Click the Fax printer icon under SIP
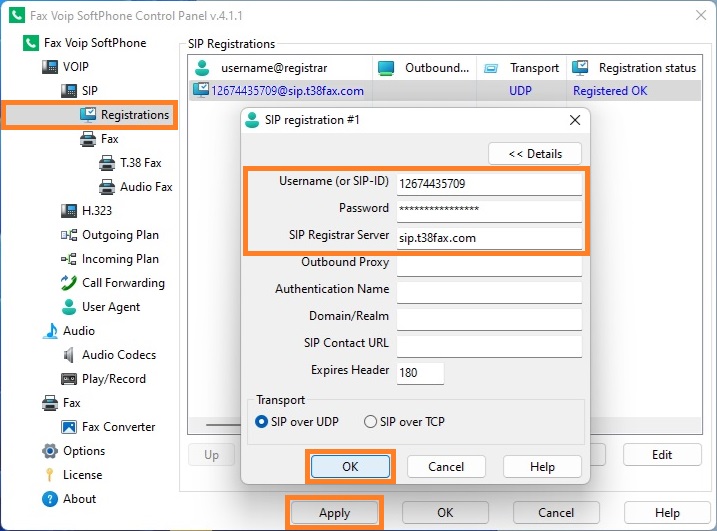717x531 pixels. pyautogui.click(x=88, y=139)
